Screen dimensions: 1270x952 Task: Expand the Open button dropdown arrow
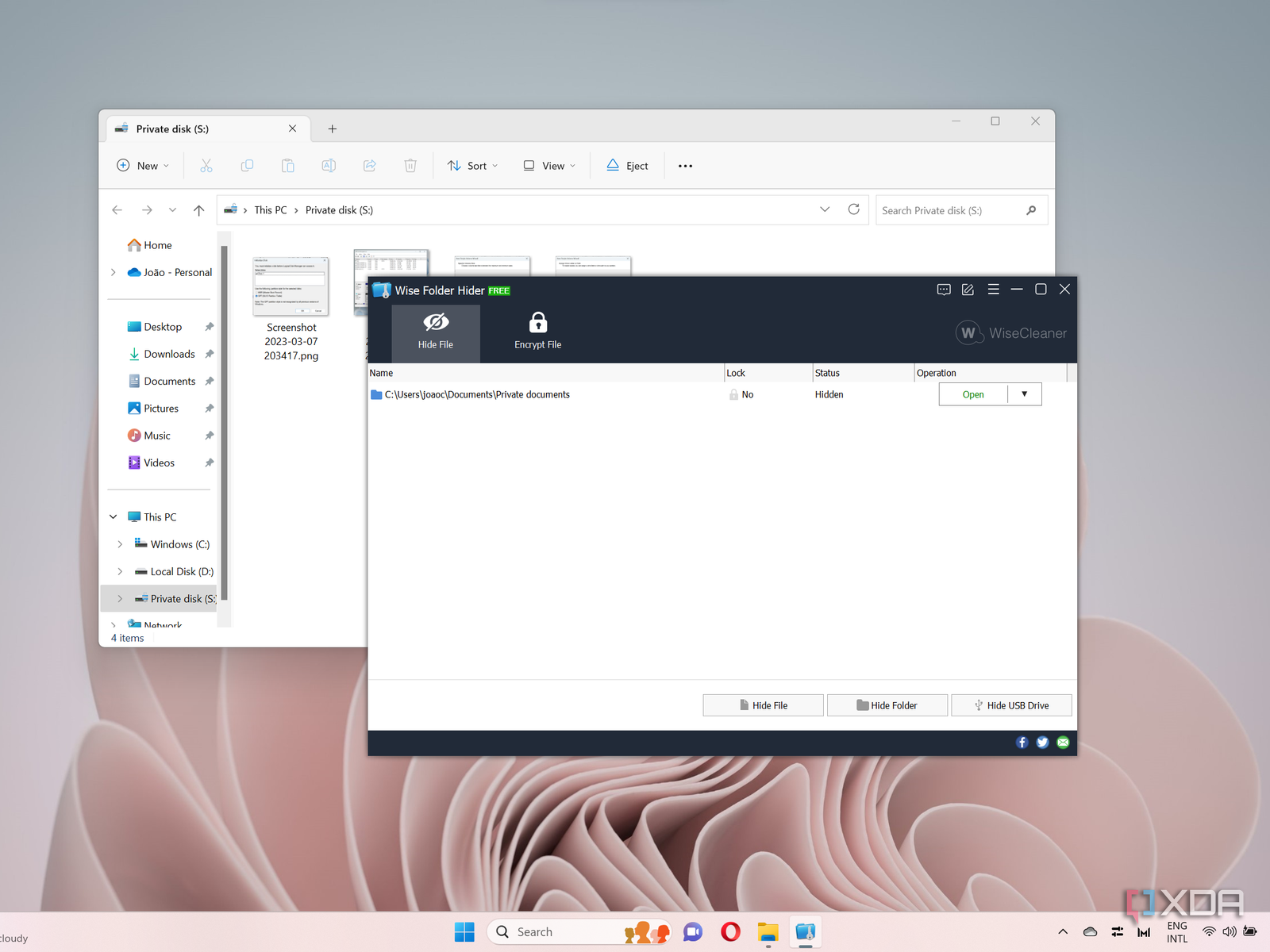[1024, 394]
